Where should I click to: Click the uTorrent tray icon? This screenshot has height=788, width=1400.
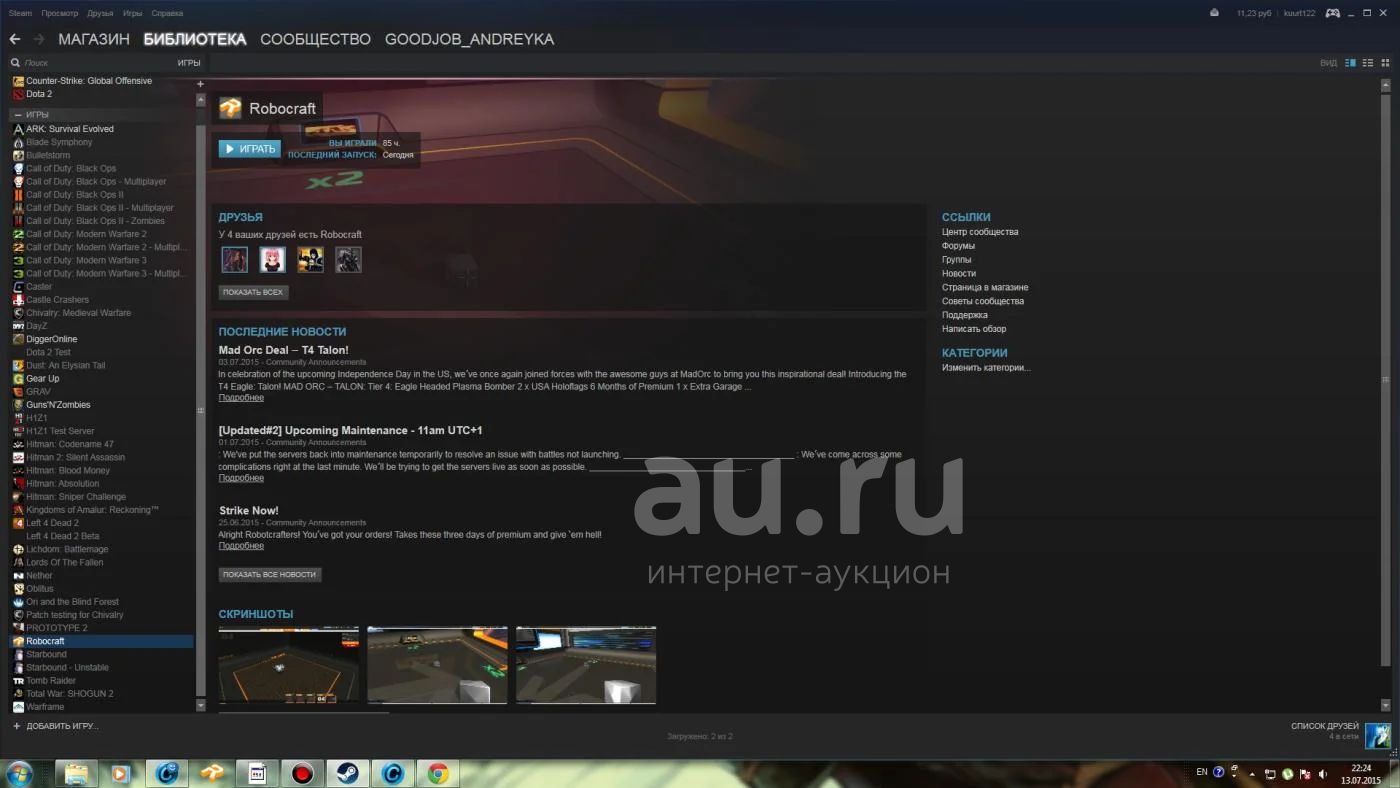(x=1288, y=773)
